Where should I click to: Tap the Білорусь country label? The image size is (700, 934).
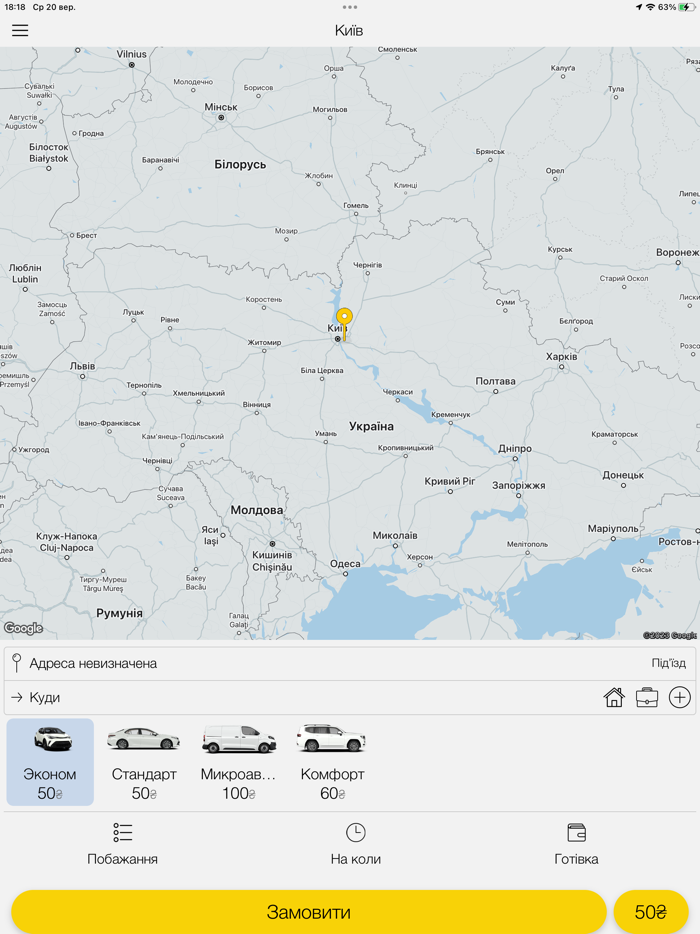pos(240,164)
